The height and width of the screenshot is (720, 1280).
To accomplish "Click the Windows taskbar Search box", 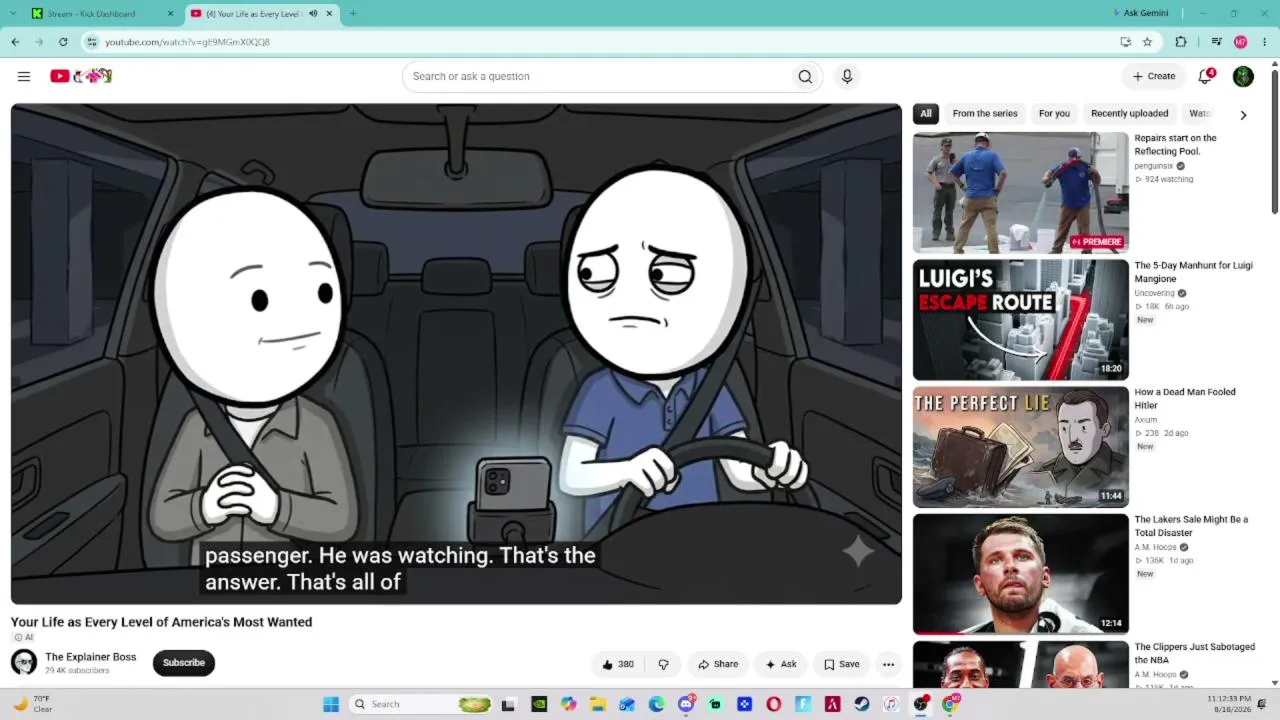I will (421, 704).
